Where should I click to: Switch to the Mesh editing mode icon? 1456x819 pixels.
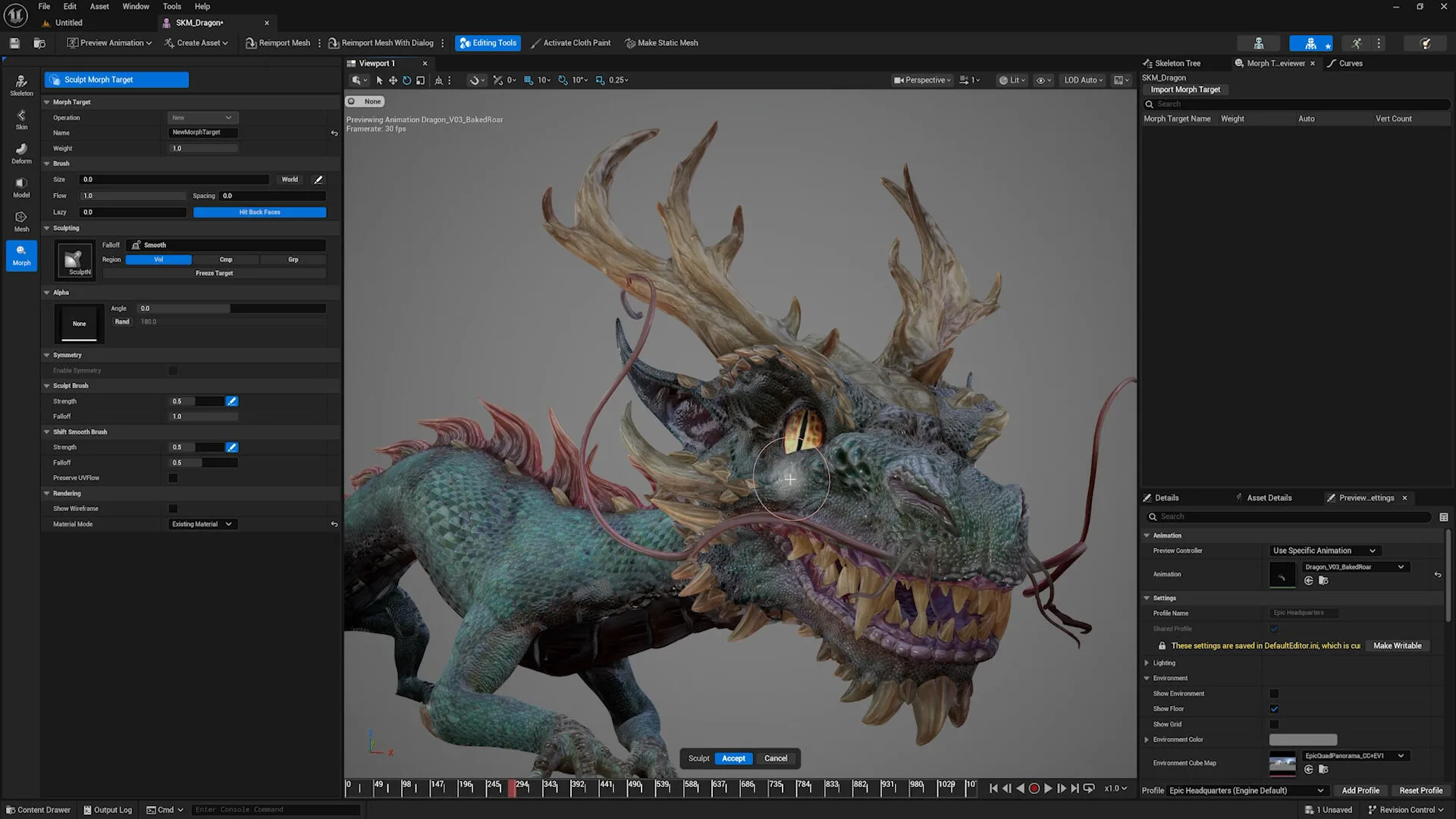click(21, 221)
